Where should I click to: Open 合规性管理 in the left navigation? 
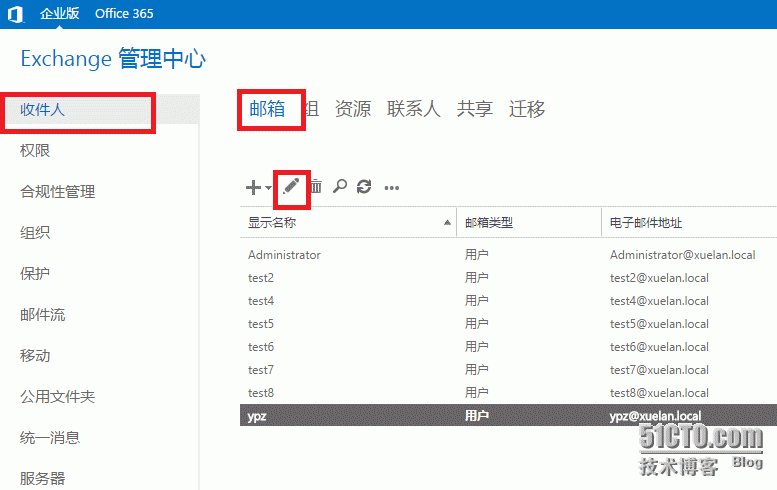57,192
